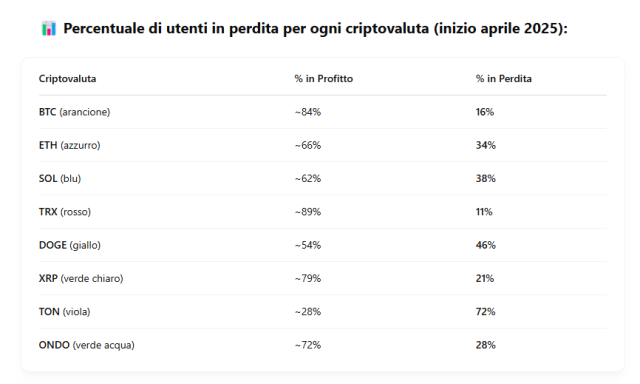Click the ~84% profit value for BTC
The height and width of the screenshot is (384, 640).
308,112
